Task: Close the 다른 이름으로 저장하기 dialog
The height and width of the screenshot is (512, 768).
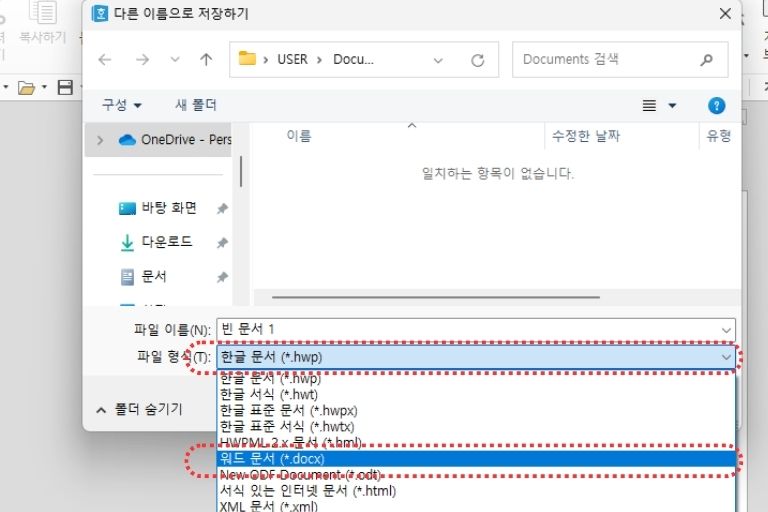Action: (725, 14)
